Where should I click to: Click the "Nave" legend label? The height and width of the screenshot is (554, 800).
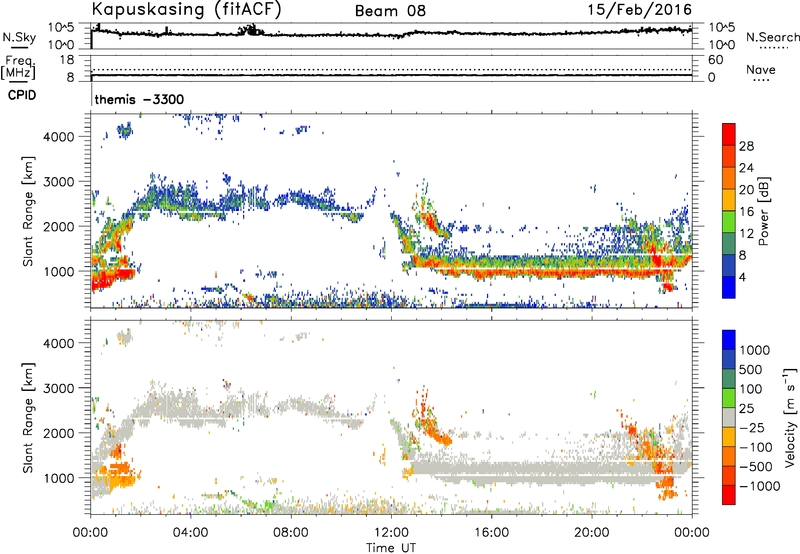click(x=761, y=69)
